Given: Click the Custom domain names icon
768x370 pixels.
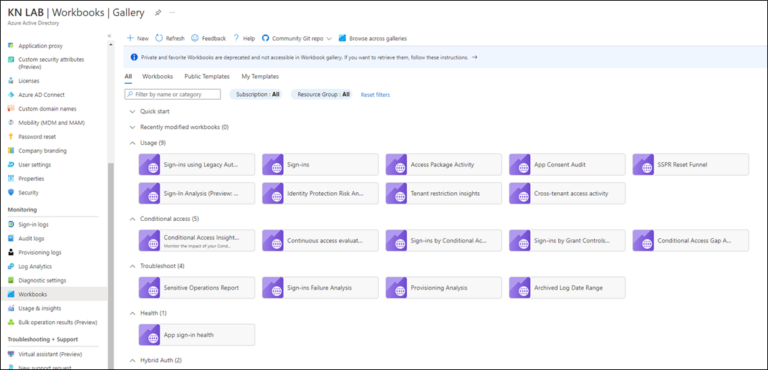Looking at the screenshot, I should click(x=11, y=109).
